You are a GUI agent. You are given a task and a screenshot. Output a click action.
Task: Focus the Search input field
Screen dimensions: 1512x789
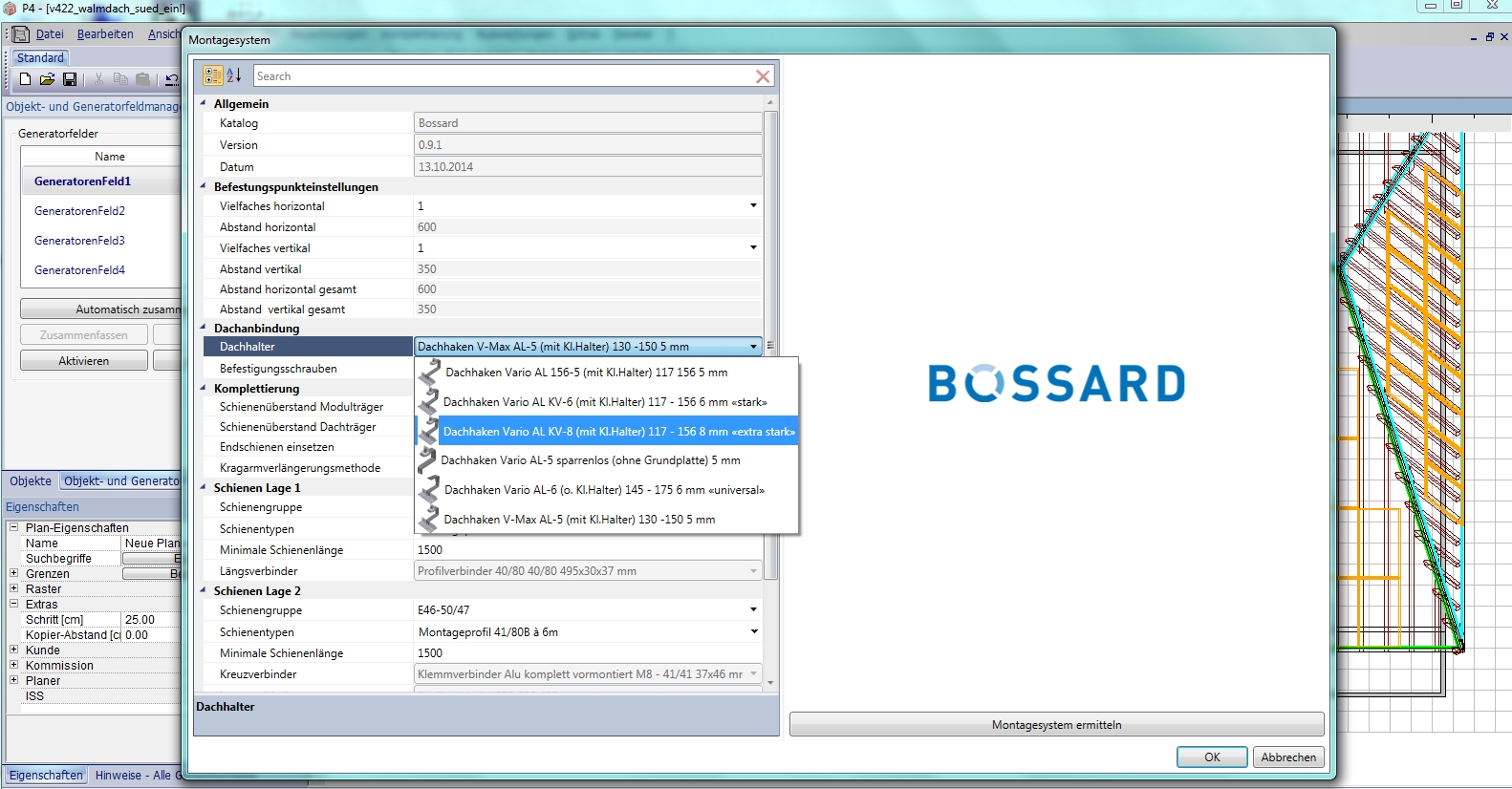click(503, 76)
